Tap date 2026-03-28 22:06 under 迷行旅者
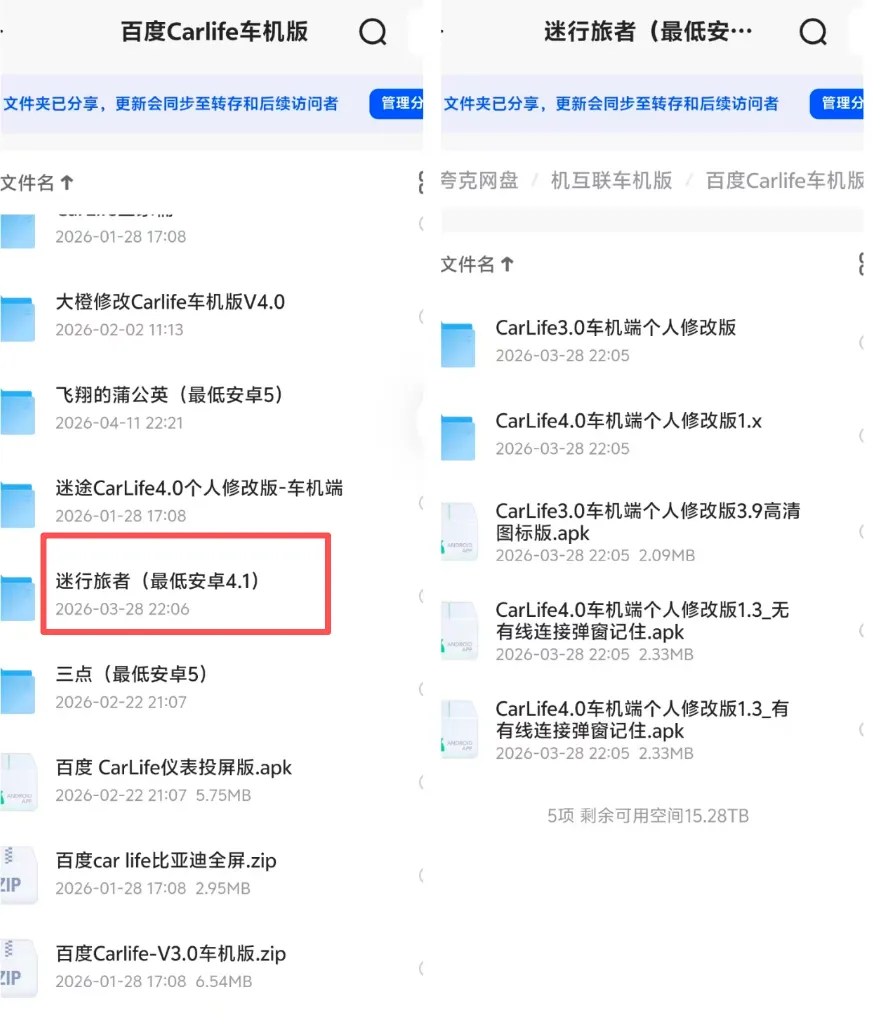This screenshot has width=873, height=1020. pyautogui.click(x=122, y=609)
